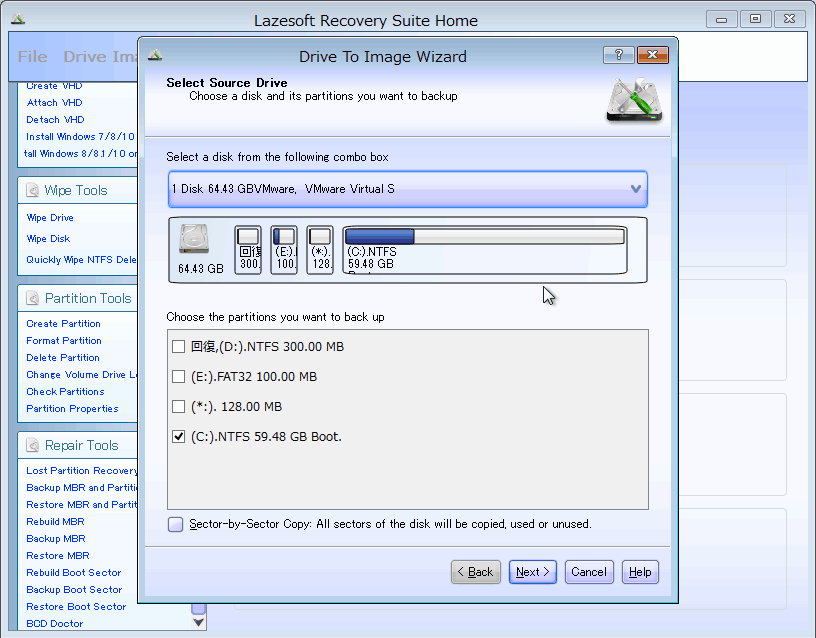
Task: Open Delete Partition link
Action: pyautogui.click(x=63, y=358)
